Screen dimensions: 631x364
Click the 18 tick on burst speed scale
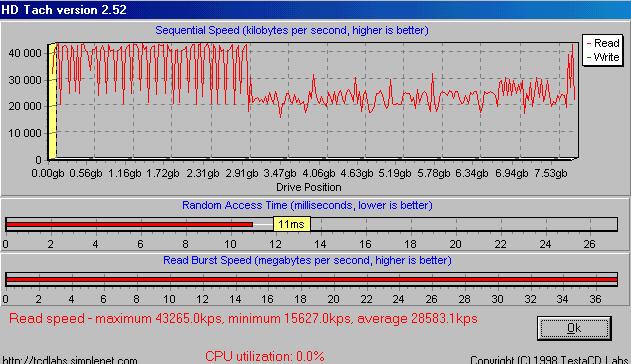pos(301,299)
